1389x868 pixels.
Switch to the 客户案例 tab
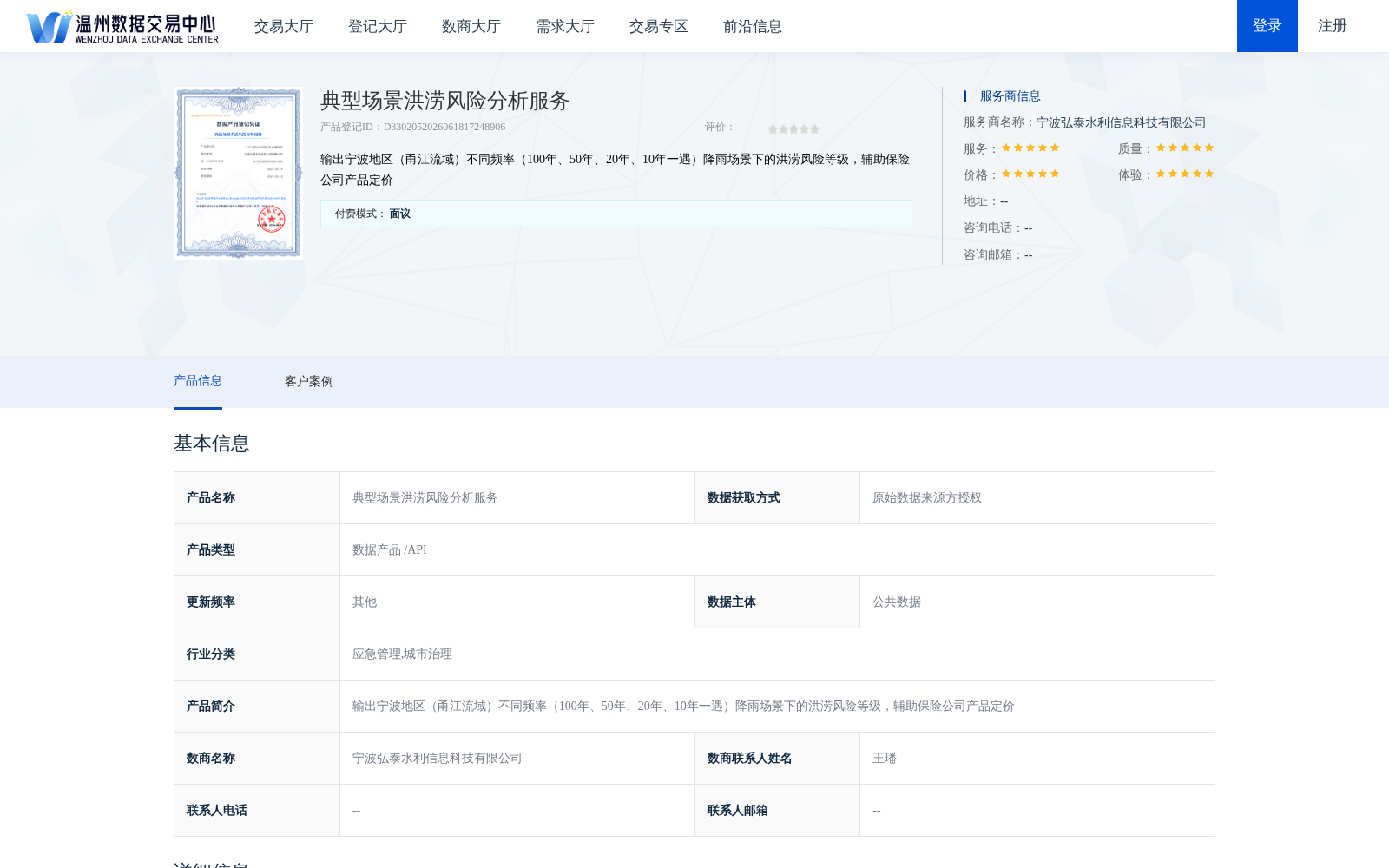tap(309, 381)
